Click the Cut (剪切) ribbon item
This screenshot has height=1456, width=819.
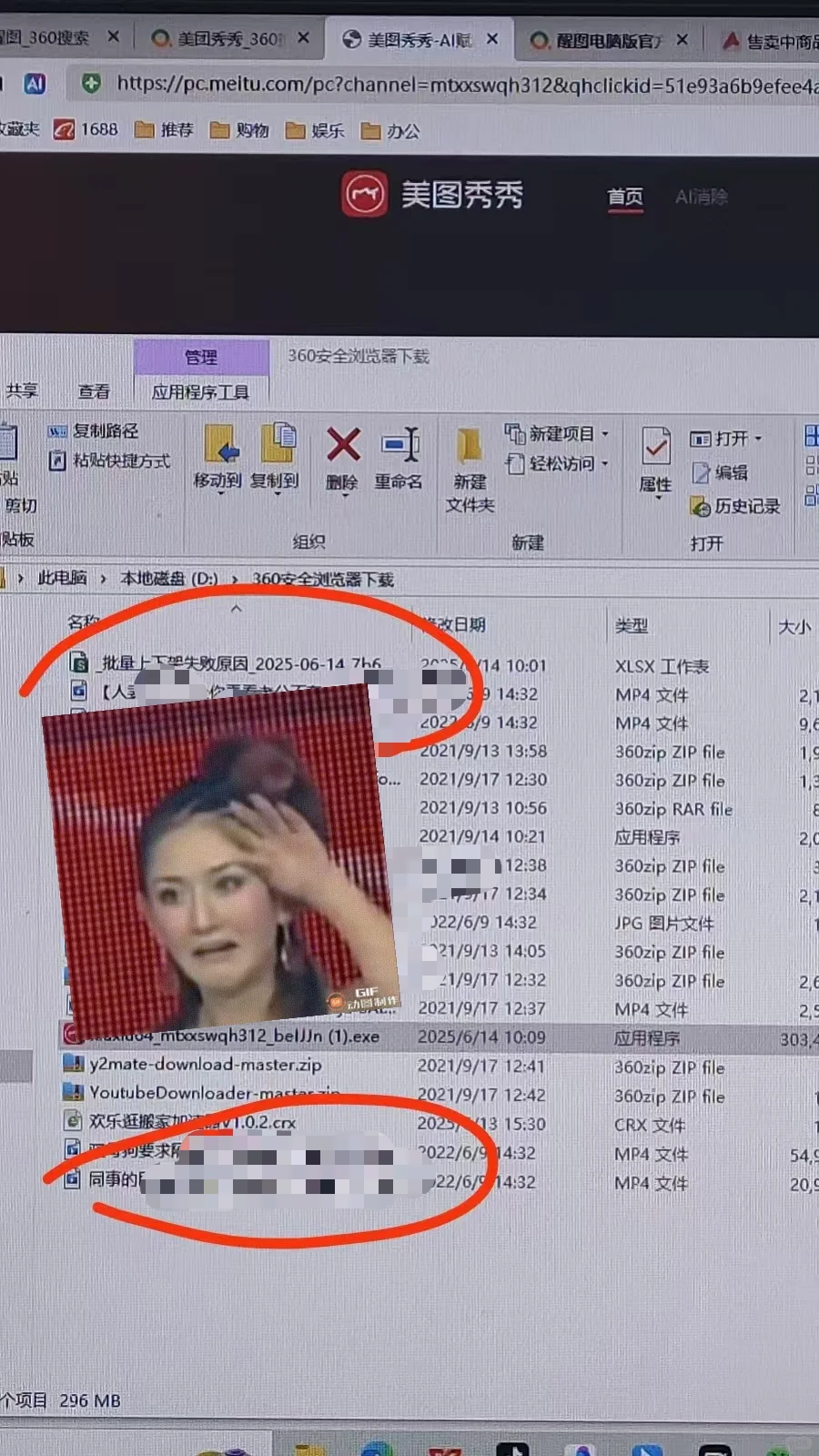click(x=20, y=505)
